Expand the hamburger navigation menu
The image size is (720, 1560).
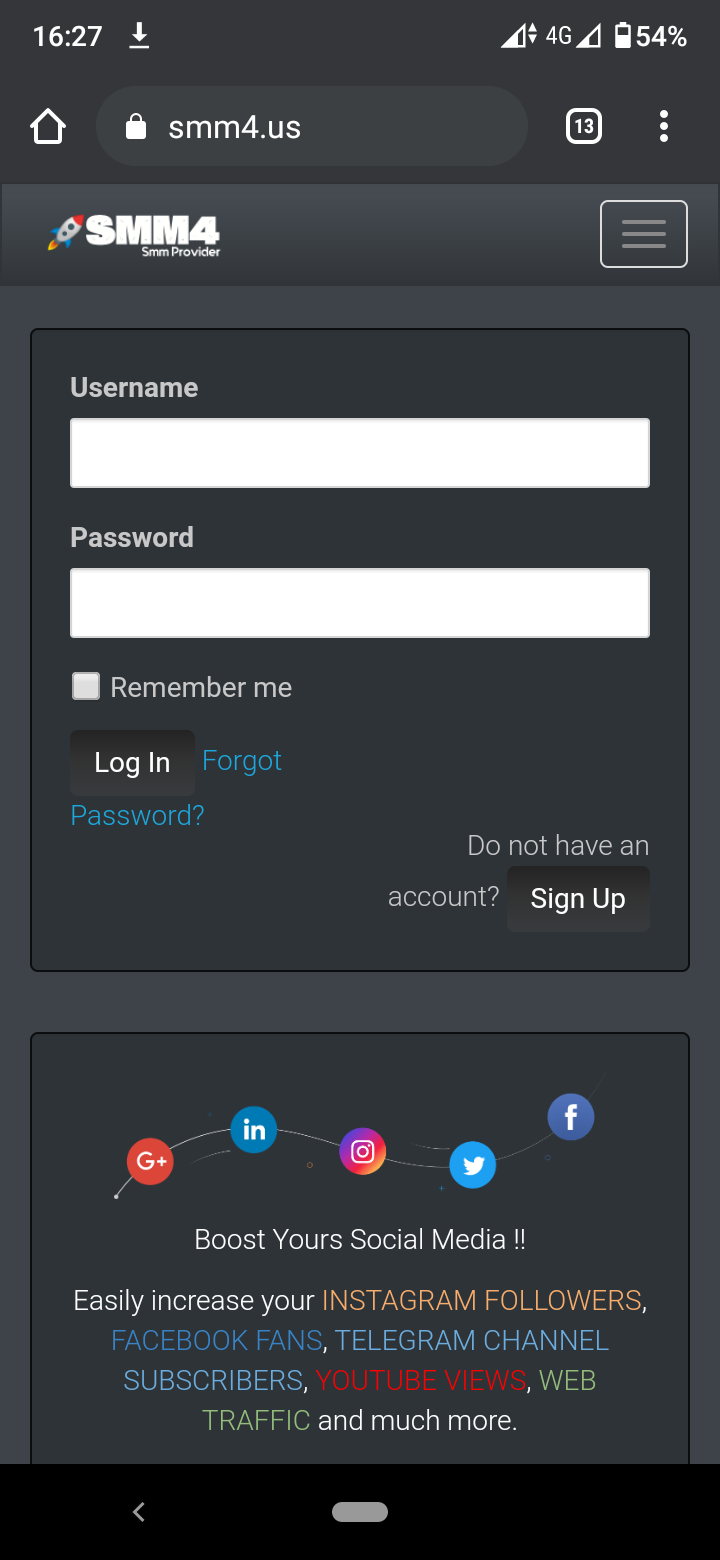tap(643, 234)
